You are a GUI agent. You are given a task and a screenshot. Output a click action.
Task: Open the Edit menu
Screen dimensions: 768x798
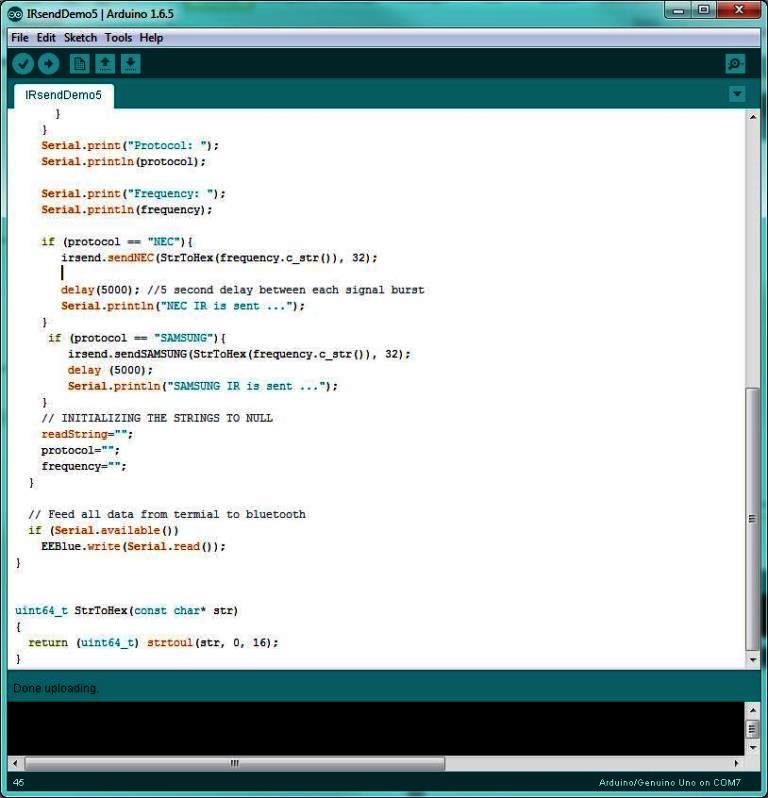(46, 38)
